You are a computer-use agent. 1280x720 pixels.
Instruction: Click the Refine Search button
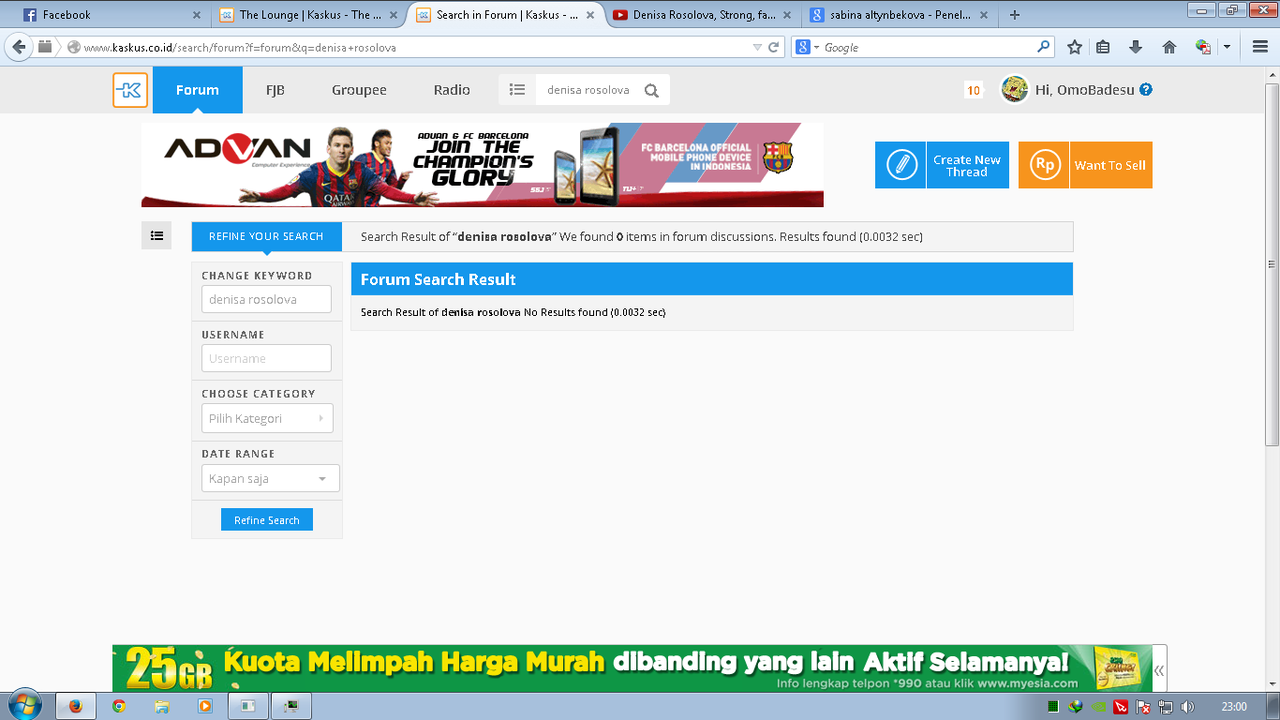click(267, 520)
